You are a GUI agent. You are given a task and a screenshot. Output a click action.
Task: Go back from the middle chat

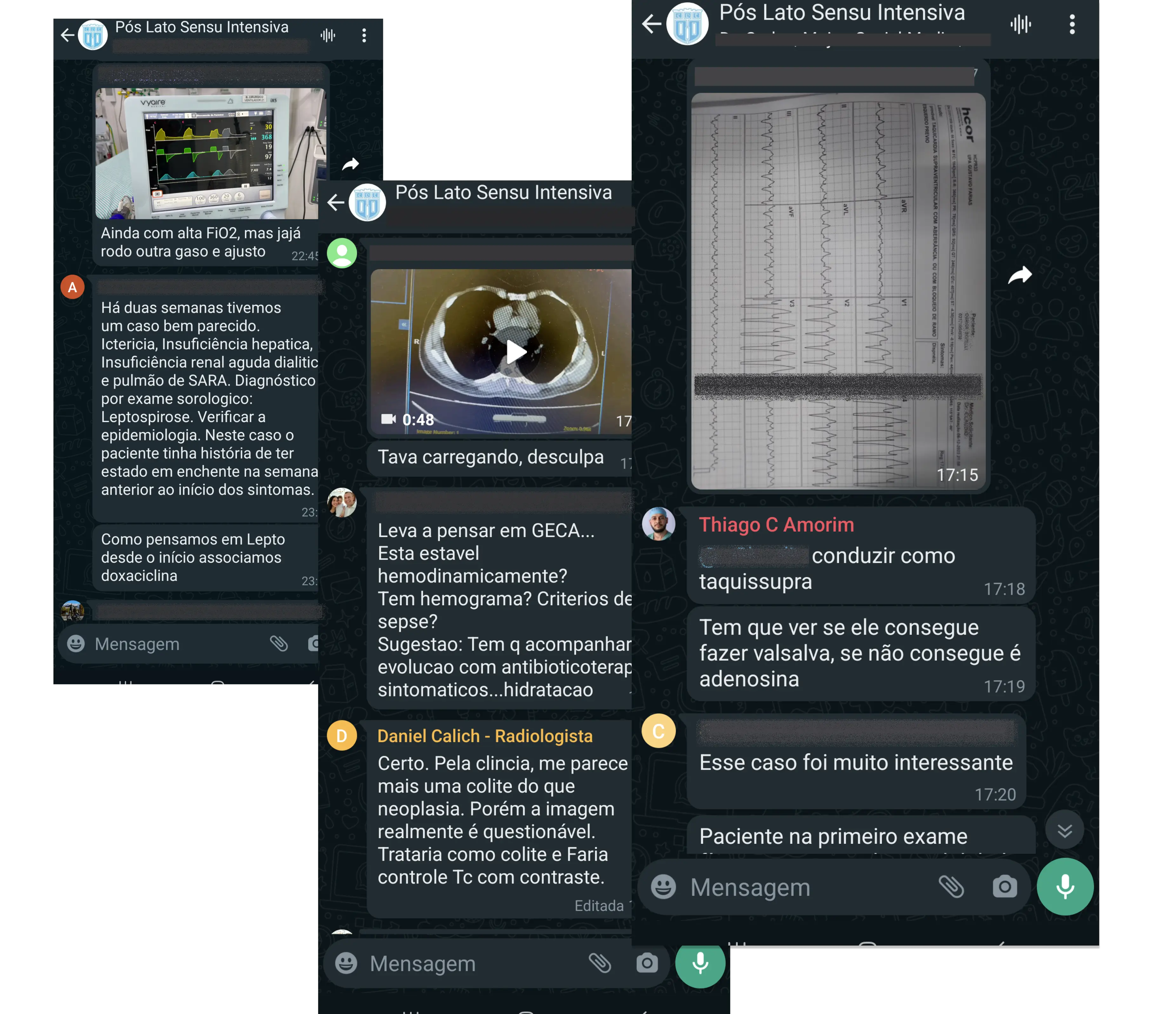[336, 202]
